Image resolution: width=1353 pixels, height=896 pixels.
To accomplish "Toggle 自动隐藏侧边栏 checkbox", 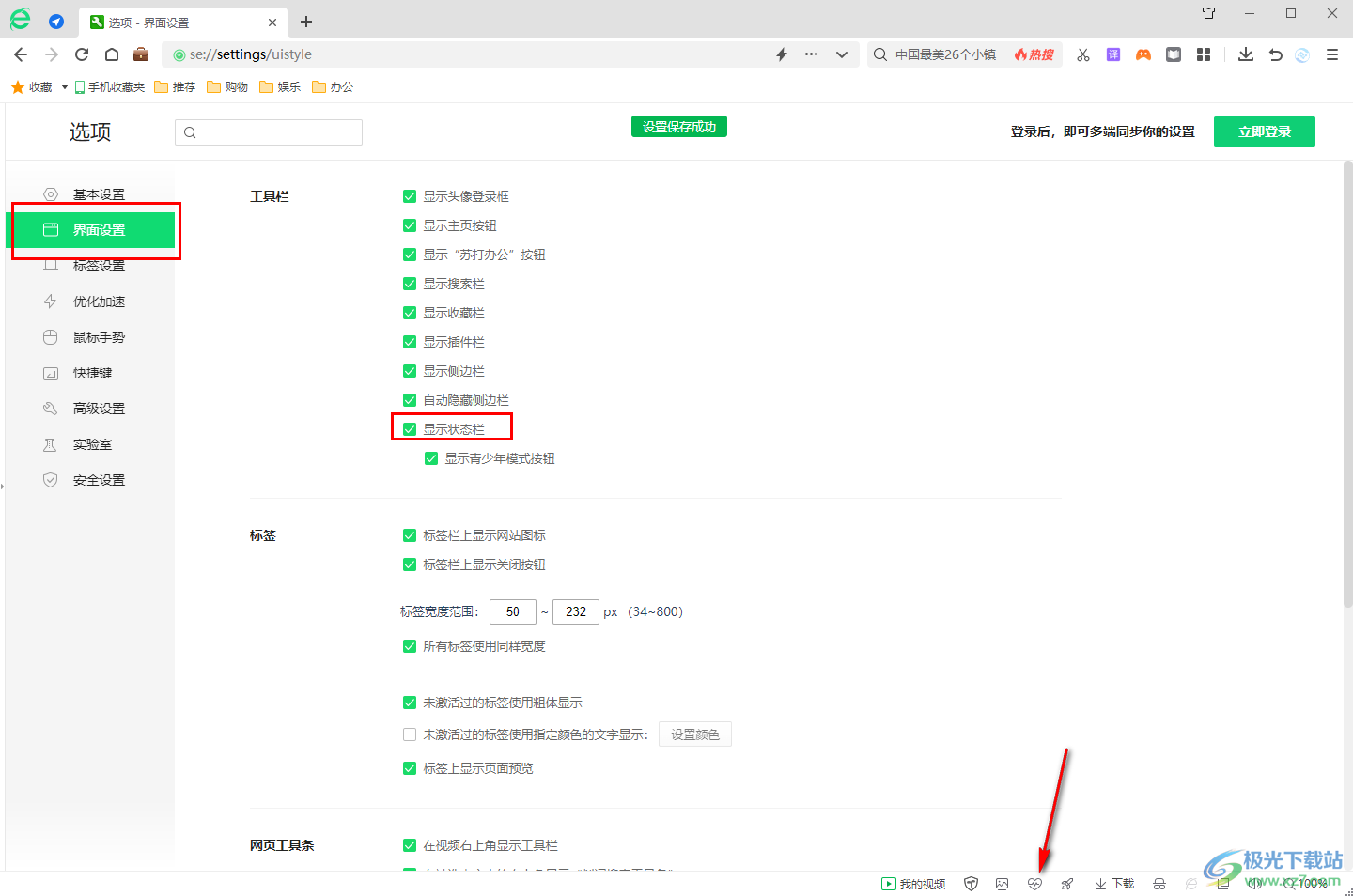I will [x=410, y=400].
